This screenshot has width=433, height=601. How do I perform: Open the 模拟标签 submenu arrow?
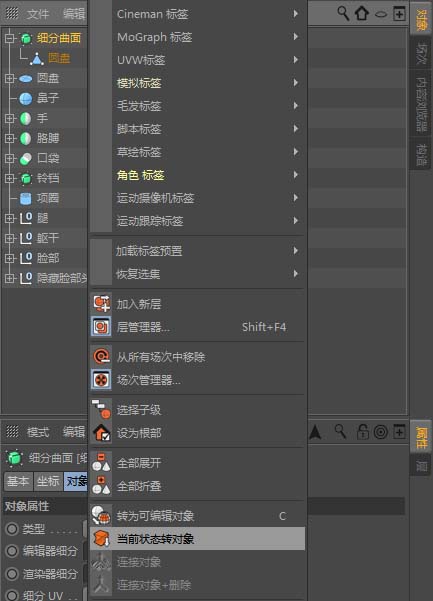pos(295,83)
